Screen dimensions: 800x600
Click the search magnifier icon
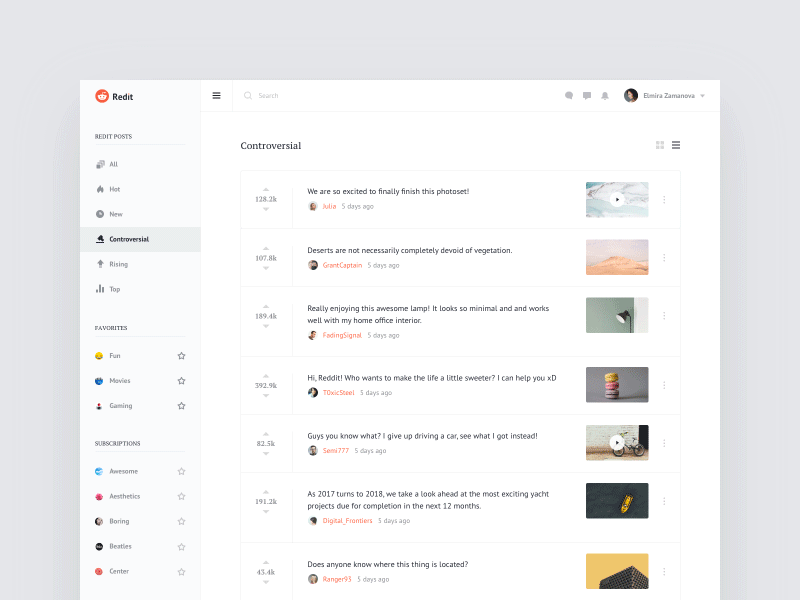tap(247, 95)
